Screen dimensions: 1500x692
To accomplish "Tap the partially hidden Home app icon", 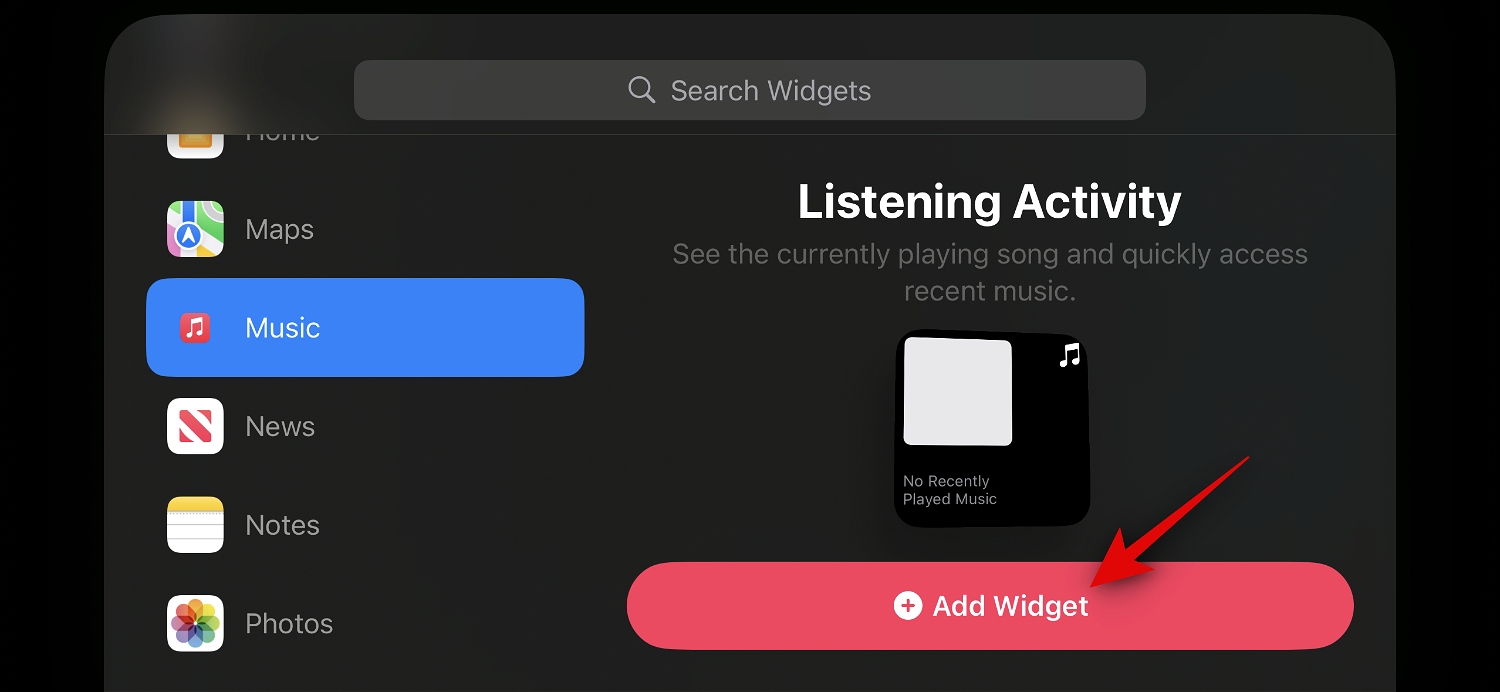I will tap(195, 143).
